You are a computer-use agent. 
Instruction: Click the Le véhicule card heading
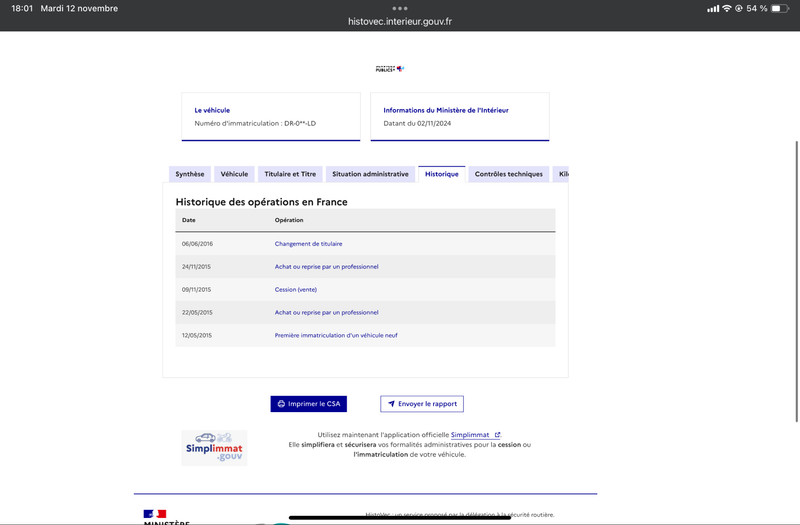212,110
